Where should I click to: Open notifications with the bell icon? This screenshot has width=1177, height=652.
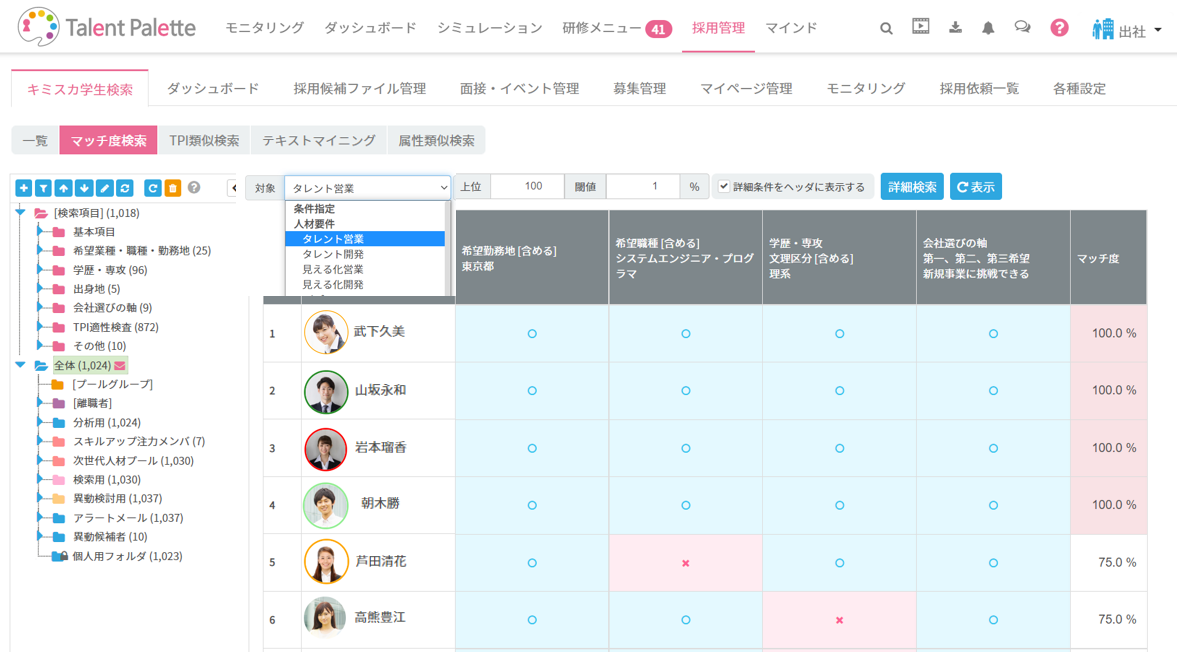coord(988,28)
